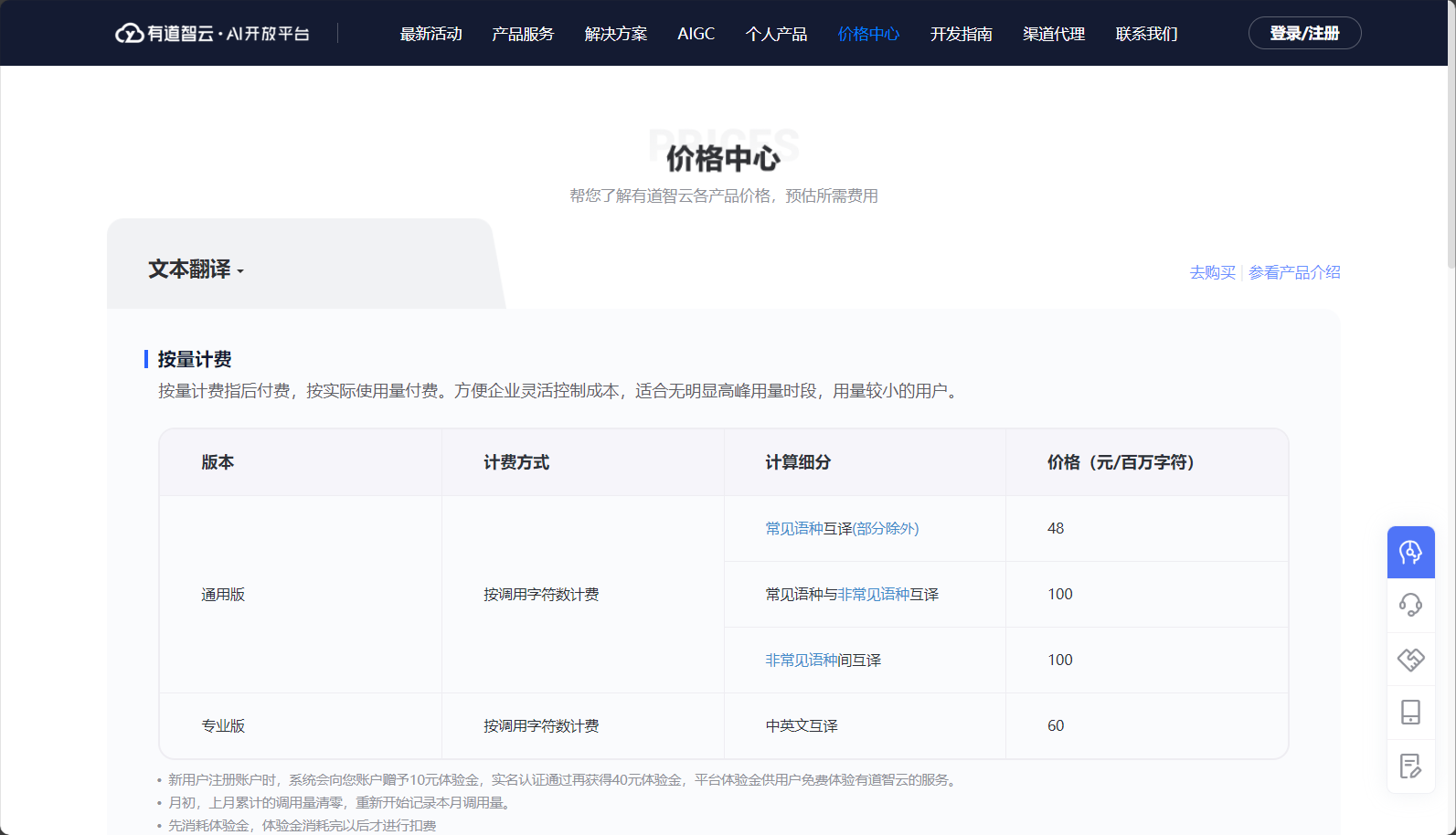Click the price value 60
This screenshot has width=1456, height=835.
pyautogui.click(x=1056, y=726)
